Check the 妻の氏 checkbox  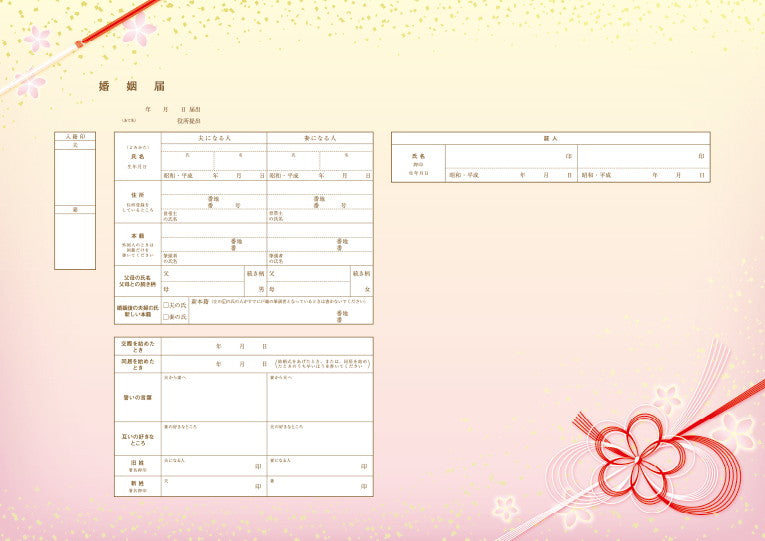pos(166,316)
